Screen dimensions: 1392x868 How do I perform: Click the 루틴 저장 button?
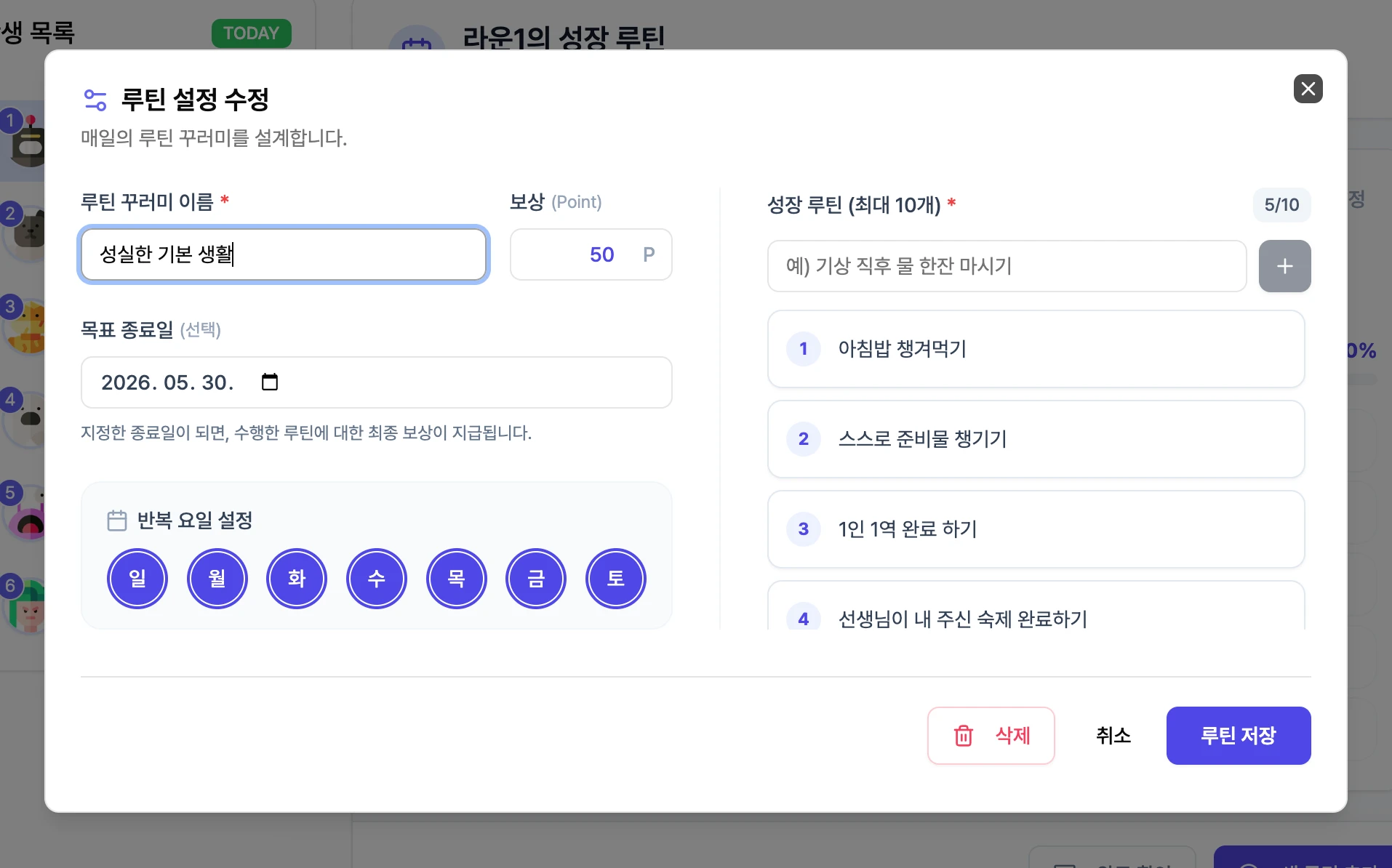pos(1238,736)
